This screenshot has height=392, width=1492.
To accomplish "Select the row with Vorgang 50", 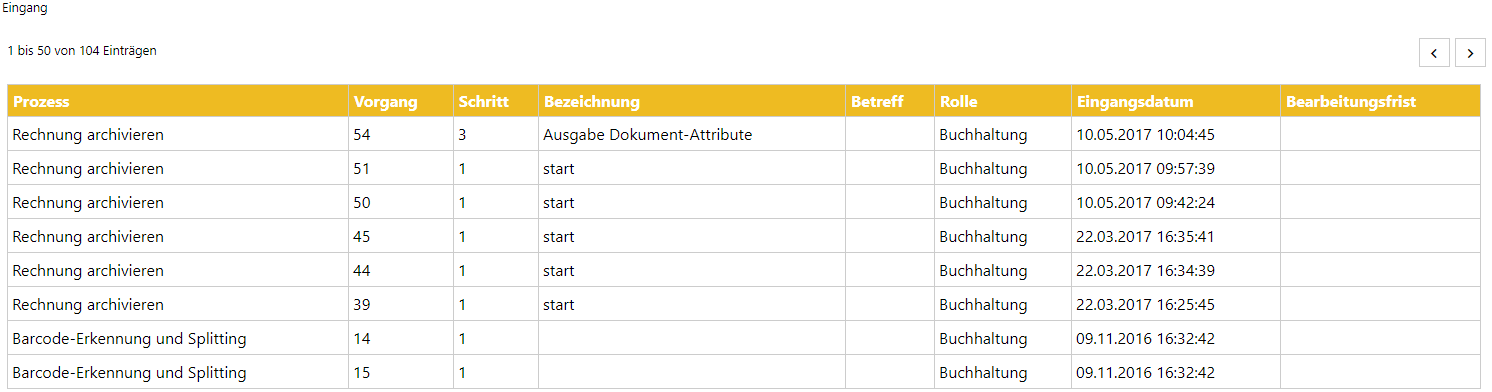I will (744, 203).
